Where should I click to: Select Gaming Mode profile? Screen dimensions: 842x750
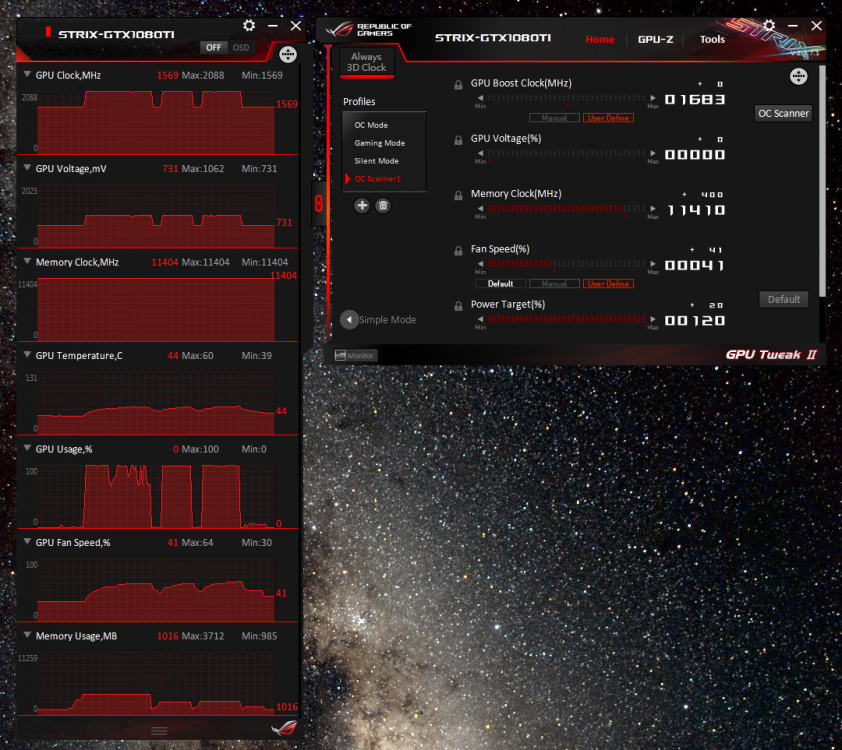pos(380,143)
